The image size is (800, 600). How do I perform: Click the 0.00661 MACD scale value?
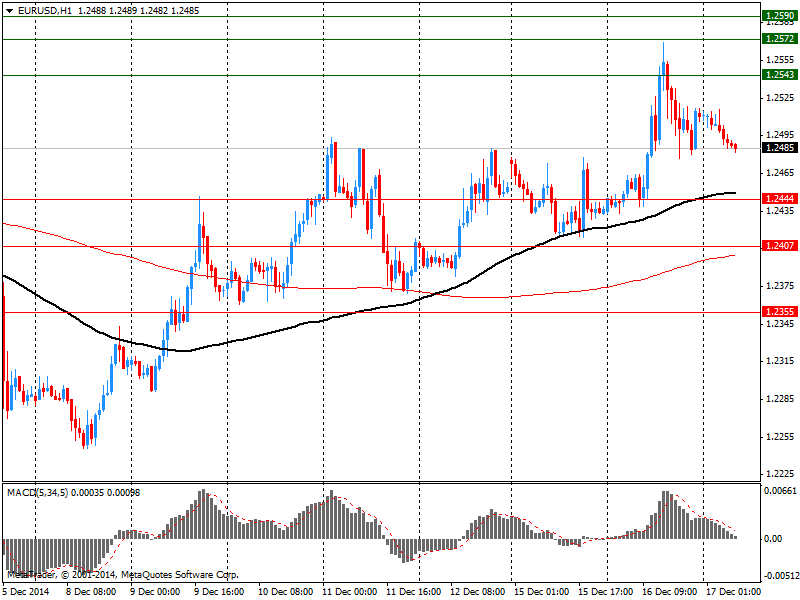(780, 491)
